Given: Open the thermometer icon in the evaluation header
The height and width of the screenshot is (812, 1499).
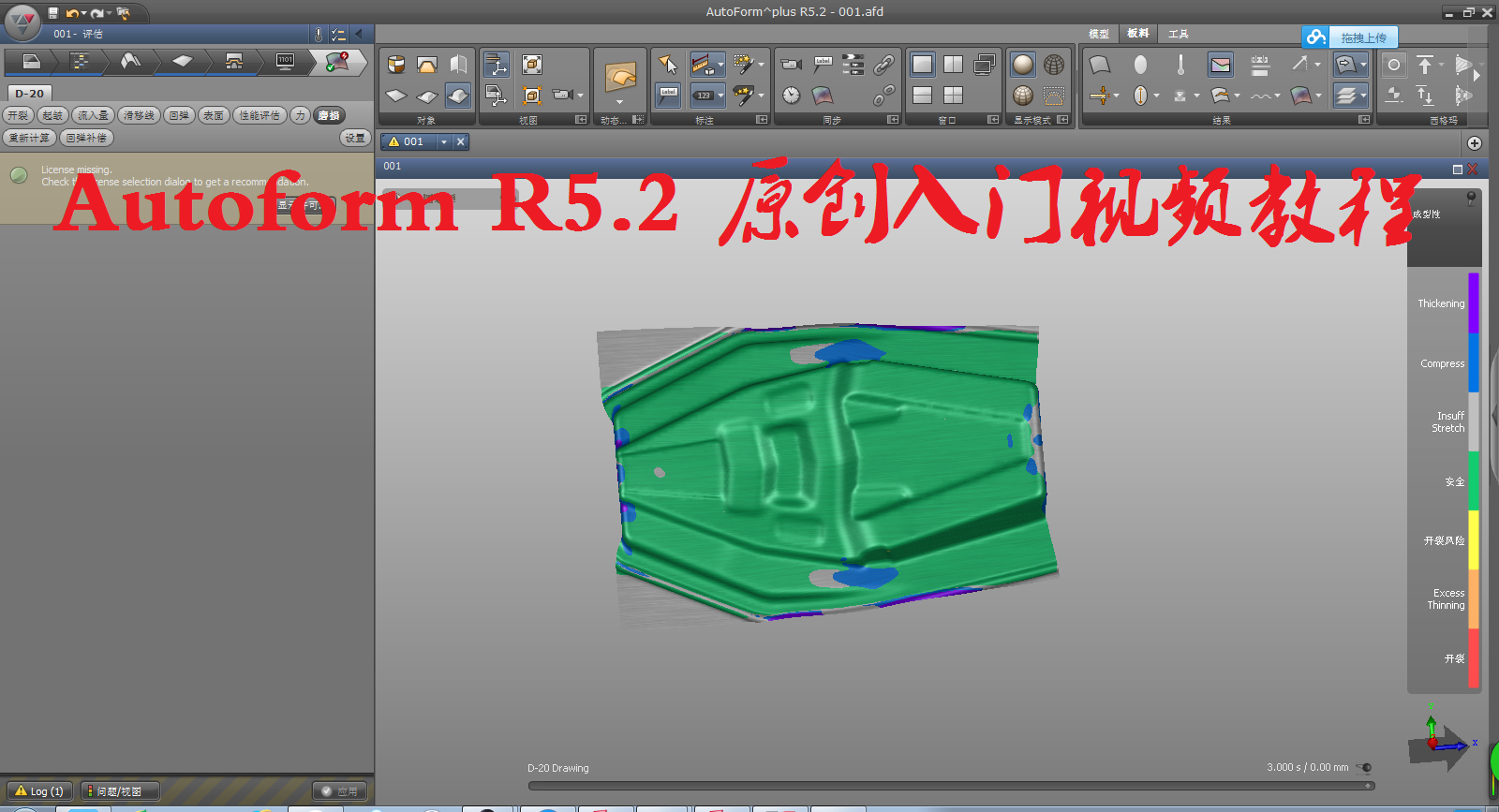Looking at the screenshot, I should click(319, 35).
